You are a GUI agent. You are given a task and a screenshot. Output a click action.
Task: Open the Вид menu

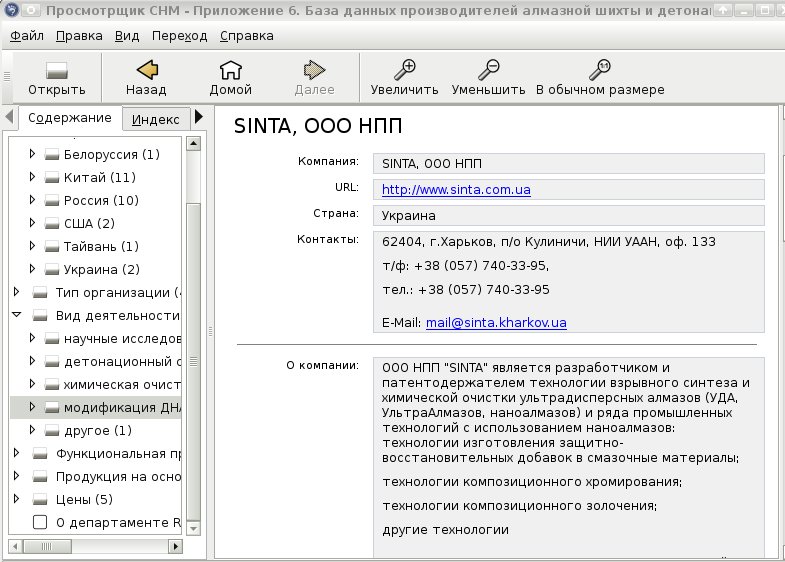(x=127, y=36)
